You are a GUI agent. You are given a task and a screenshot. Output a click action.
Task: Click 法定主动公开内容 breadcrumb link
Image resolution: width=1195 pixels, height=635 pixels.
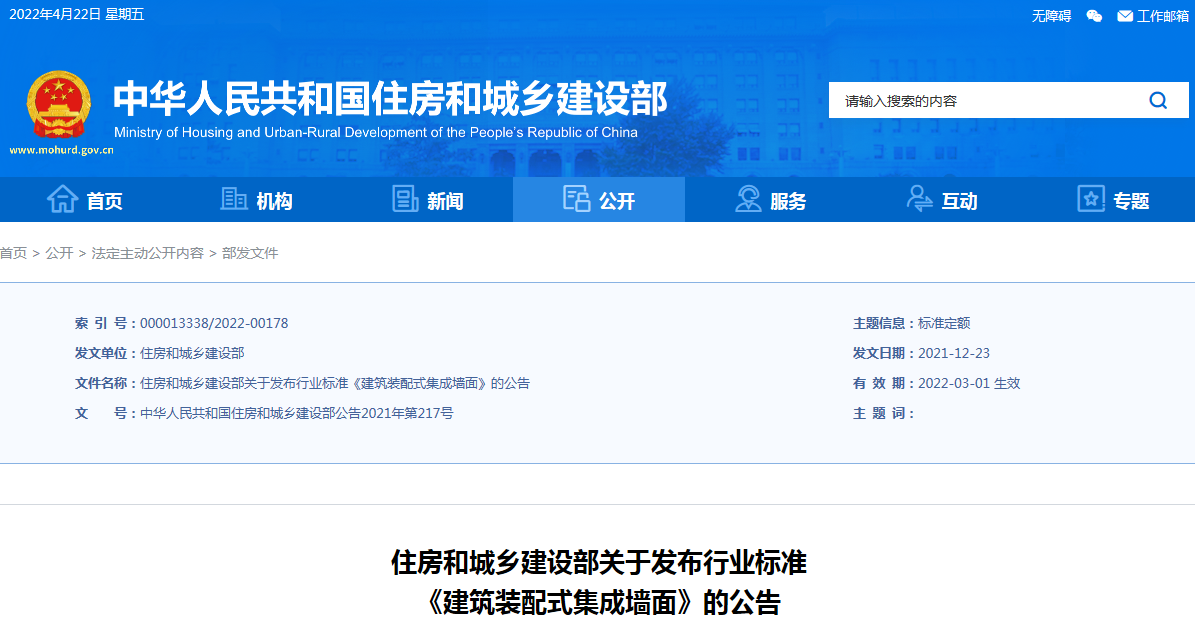click(x=147, y=253)
